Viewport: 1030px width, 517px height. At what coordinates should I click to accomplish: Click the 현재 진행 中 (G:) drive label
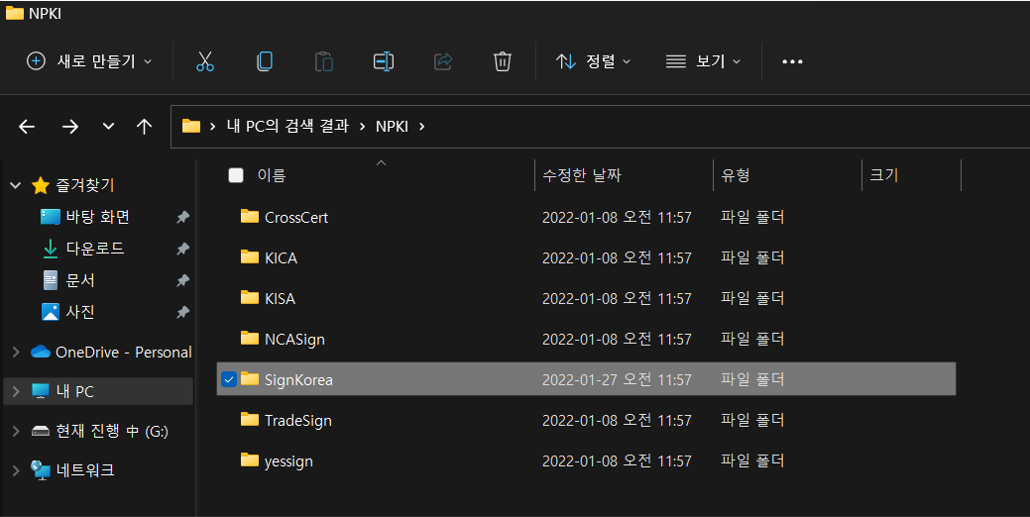pyautogui.click(x=112, y=432)
